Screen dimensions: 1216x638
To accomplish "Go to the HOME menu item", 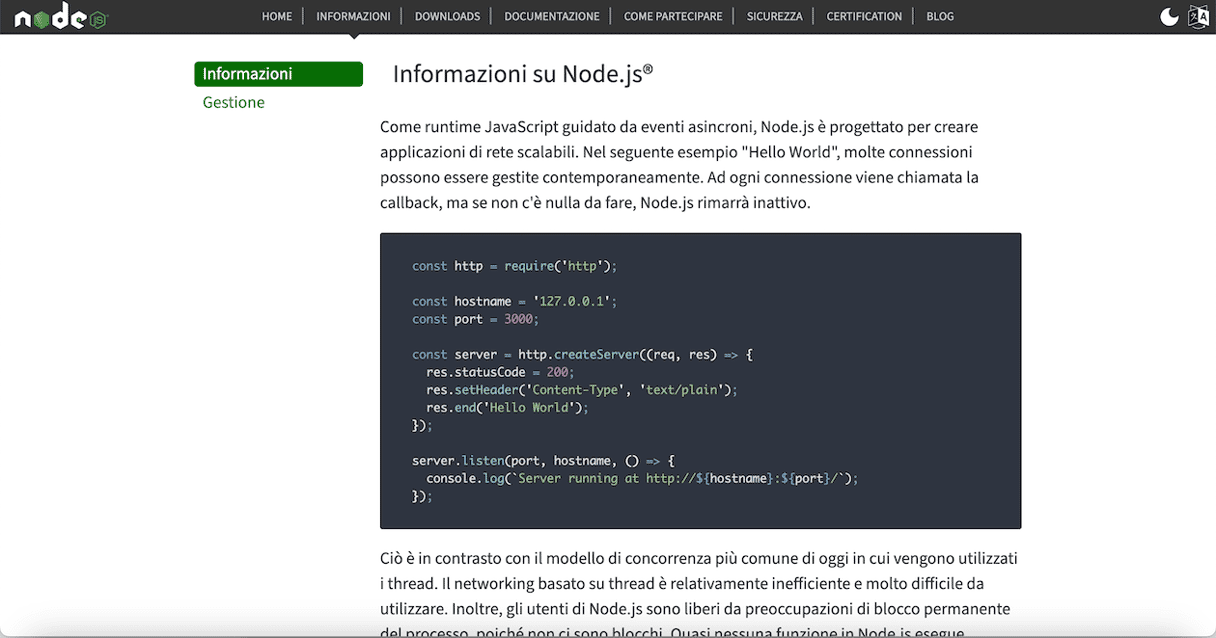I will [x=277, y=16].
